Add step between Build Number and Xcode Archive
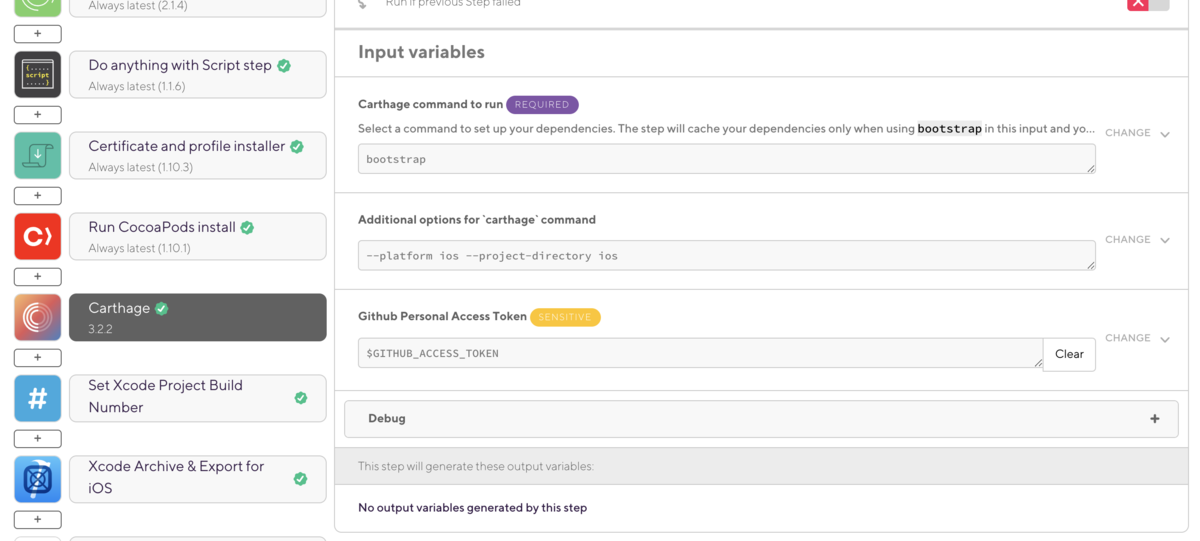Viewport: 1200px width, 541px height. (38, 439)
